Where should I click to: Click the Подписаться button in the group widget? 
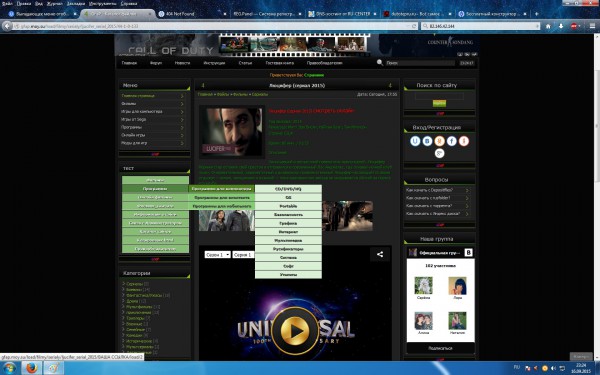pyautogui.click(x=440, y=348)
